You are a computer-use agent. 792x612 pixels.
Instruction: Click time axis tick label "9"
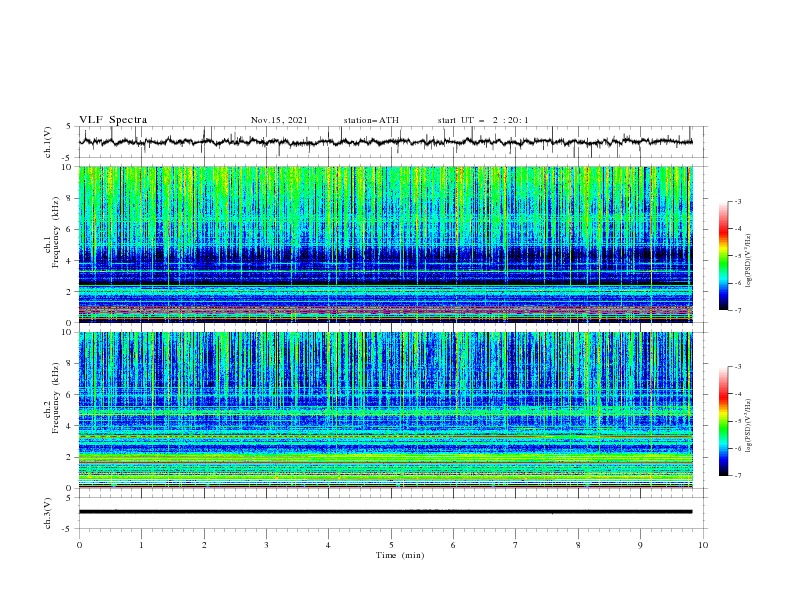tap(640, 545)
